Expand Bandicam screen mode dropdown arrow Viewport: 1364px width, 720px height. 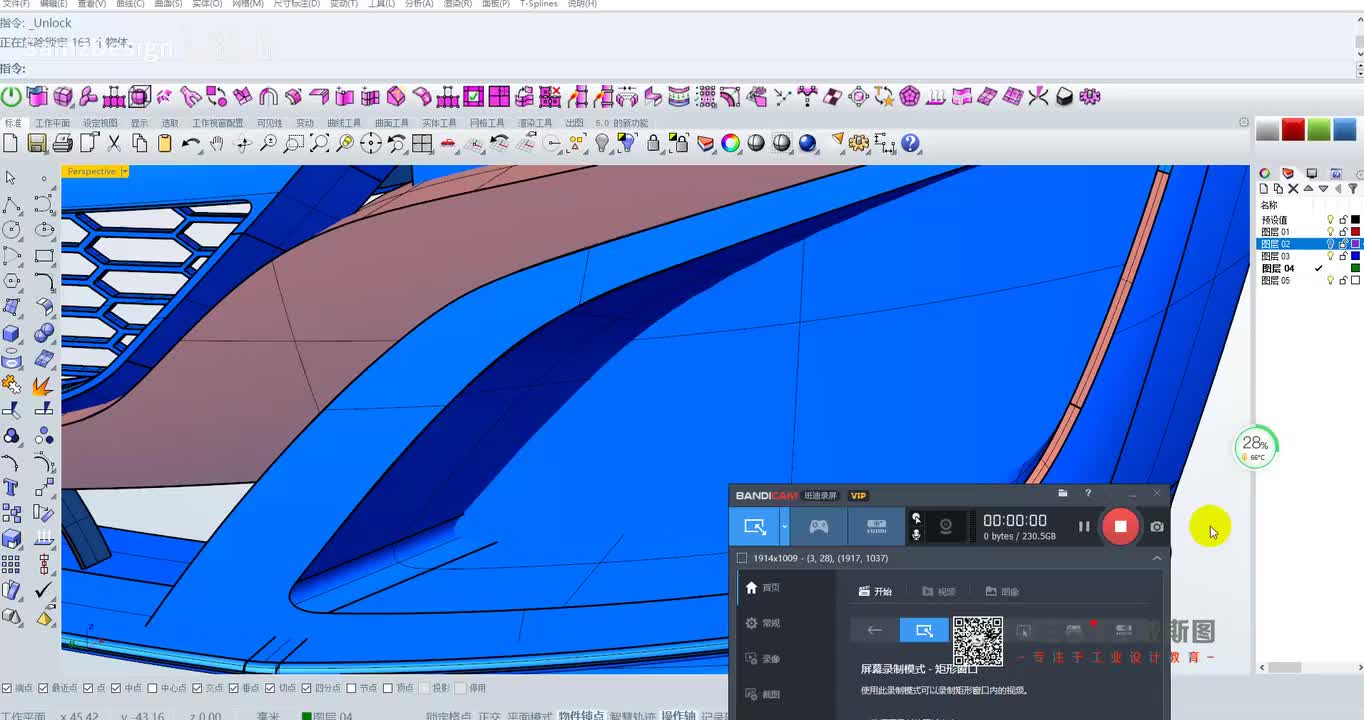pyautogui.click(x=785, y=527)
